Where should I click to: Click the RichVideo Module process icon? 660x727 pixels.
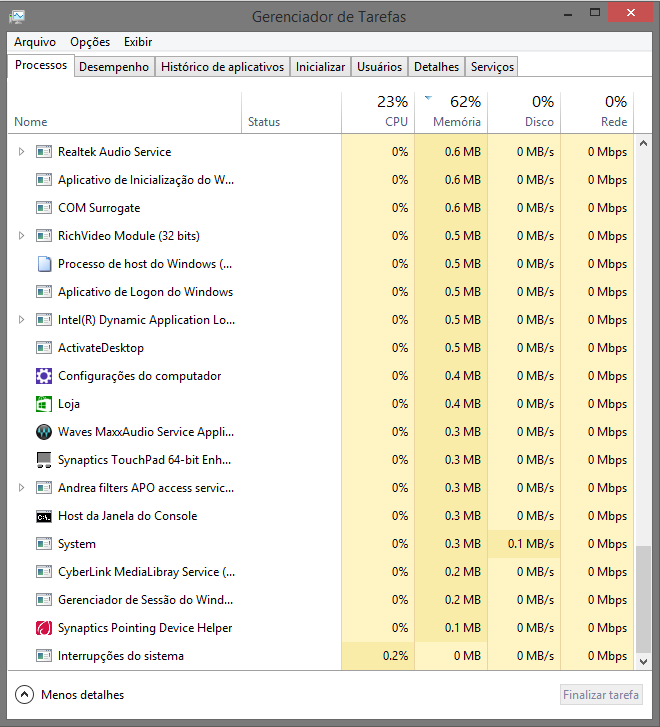(x=44, y=236)
